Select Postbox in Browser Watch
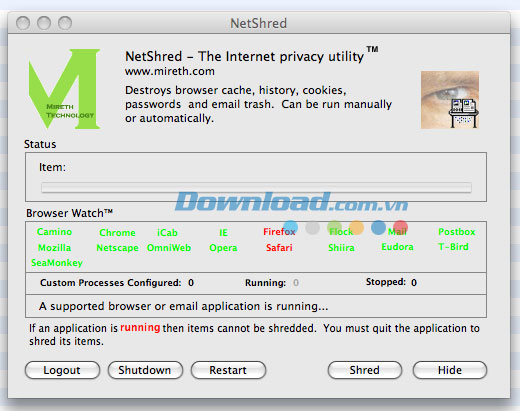 (457, 232)
